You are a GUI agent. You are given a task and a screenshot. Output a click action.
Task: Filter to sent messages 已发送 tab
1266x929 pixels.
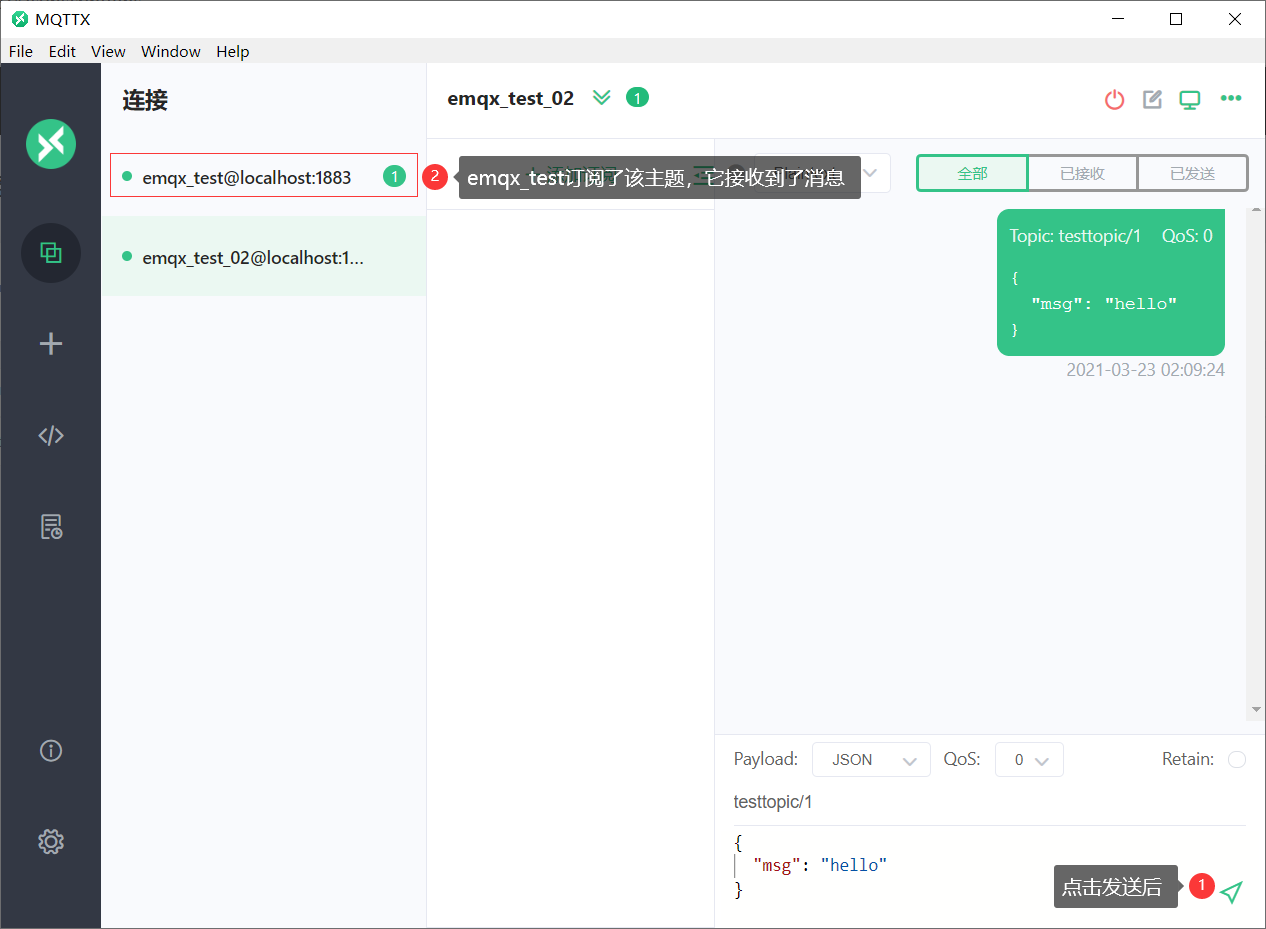1193,173
